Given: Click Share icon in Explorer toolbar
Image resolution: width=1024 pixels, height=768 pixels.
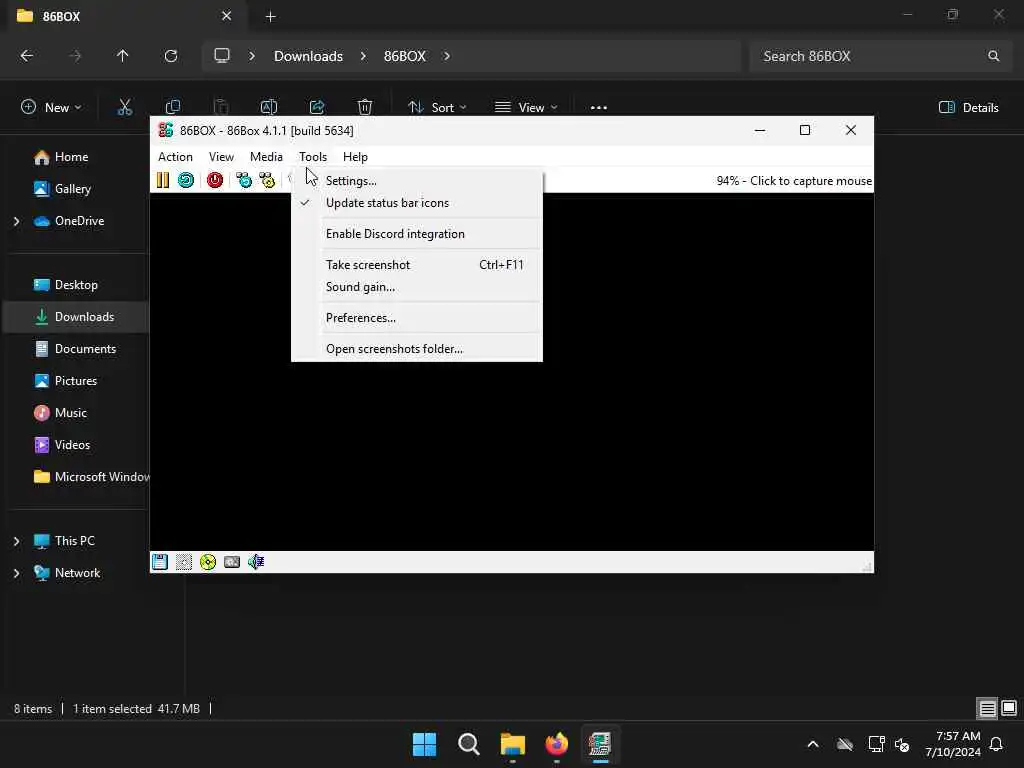Looking at the screenshot, I should [317, 107].
